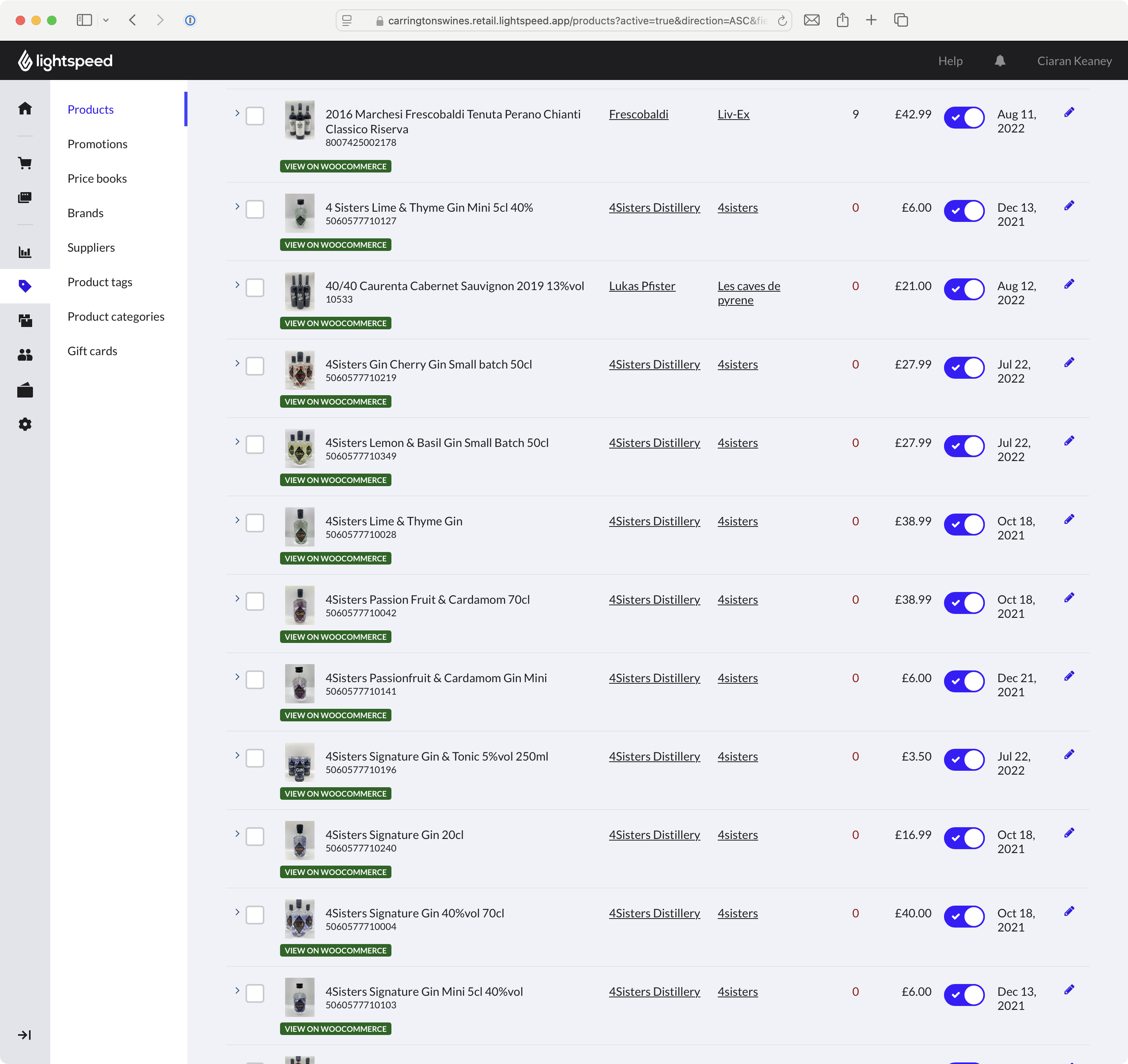Edit 4 Sisters Lime & Thyme Gin Mini

coord(1069,206)
